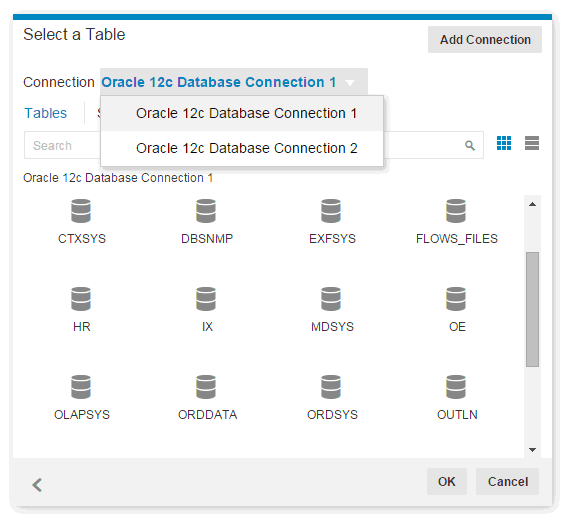Click the MDSYS schema label
This screenshot has width=568, height=521.
(x=332, y=327)
